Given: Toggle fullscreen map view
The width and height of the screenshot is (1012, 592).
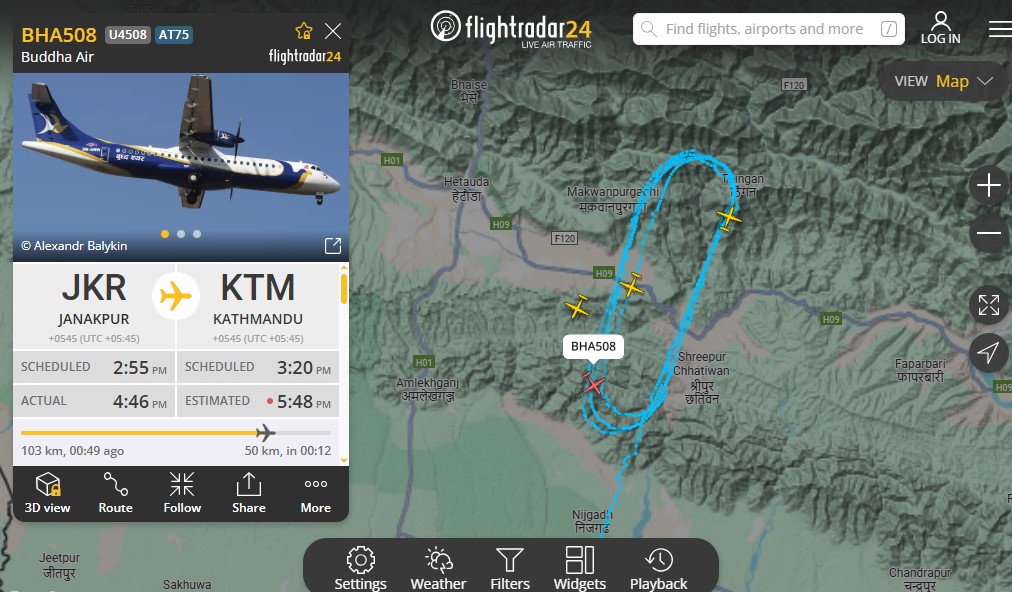Looking at the screenshot, I should point(988,305).
